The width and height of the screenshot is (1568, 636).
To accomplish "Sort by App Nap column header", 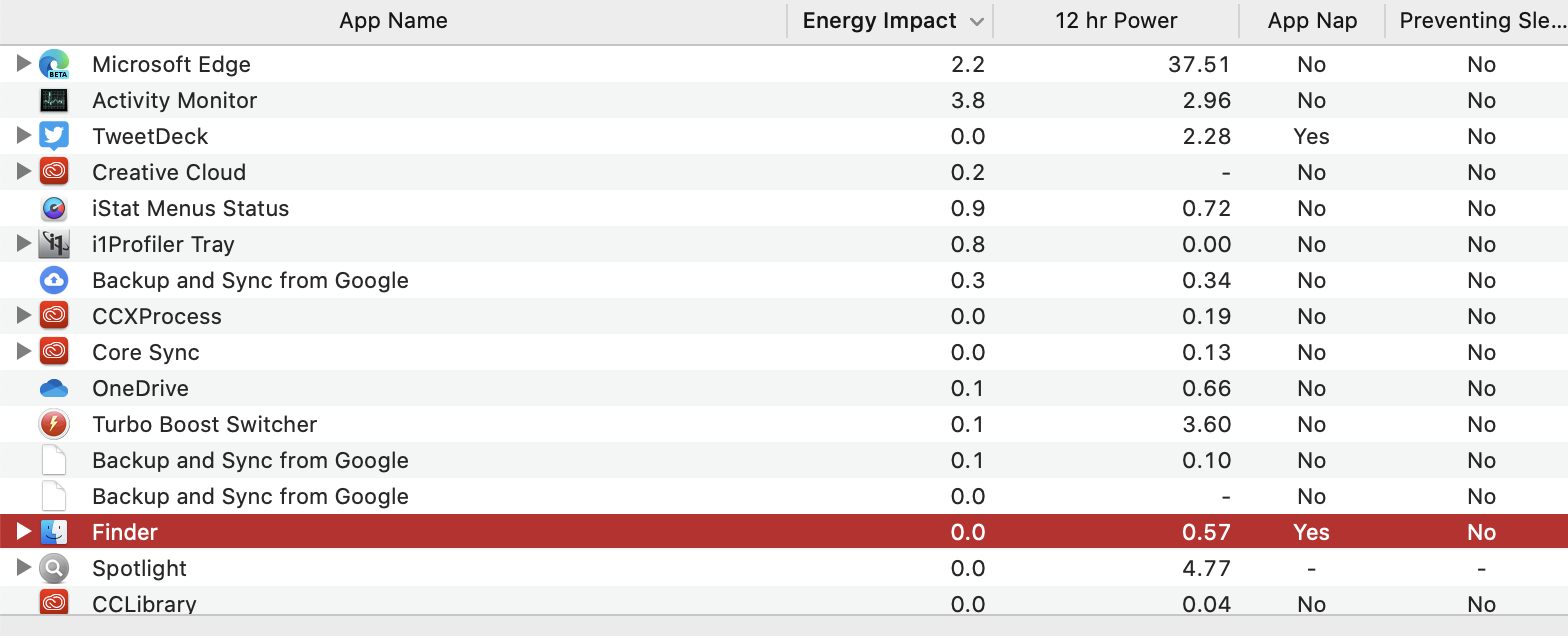I will [1312, 21].
